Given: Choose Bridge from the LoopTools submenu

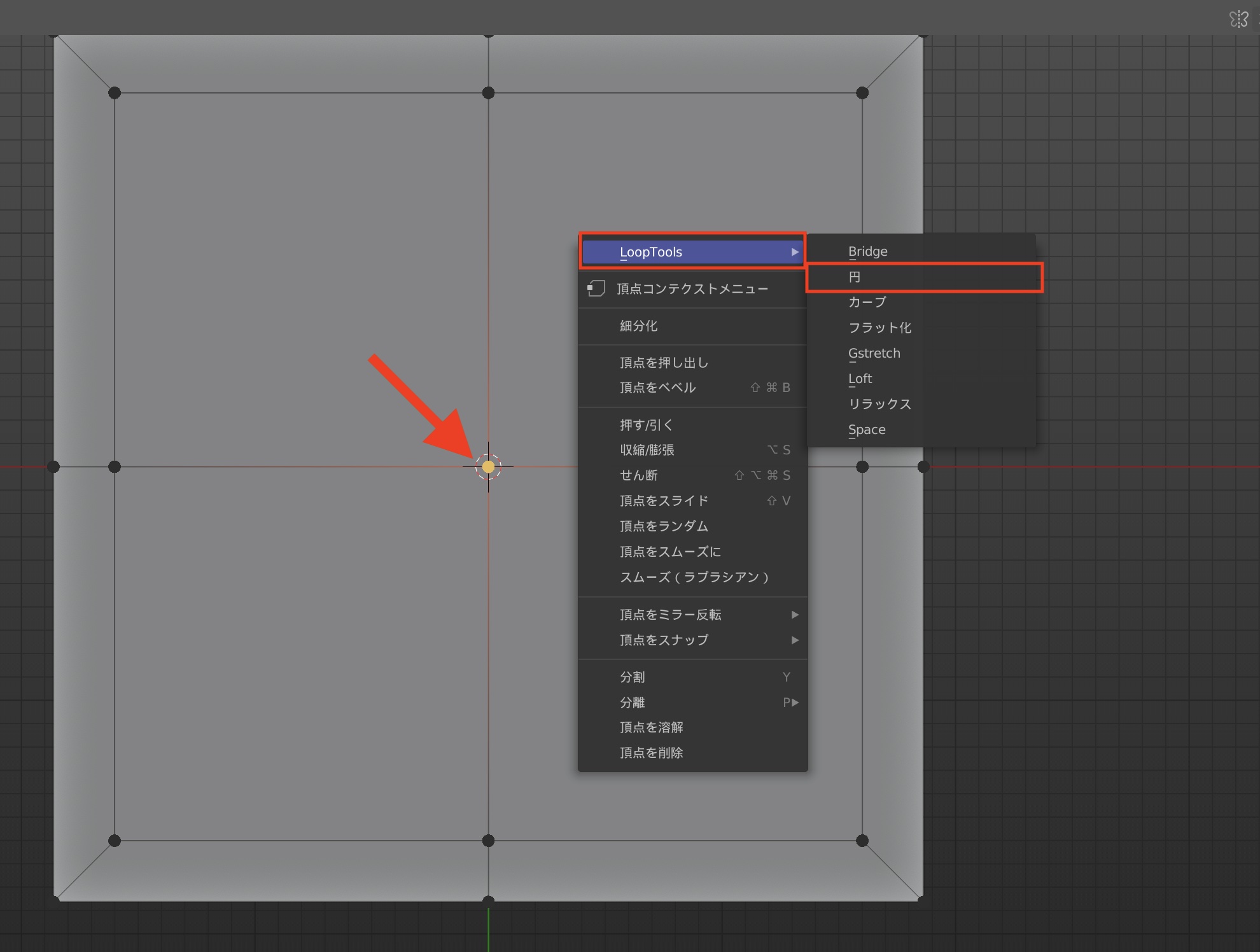Looking at the screenshot, I should tap(867, 251).
